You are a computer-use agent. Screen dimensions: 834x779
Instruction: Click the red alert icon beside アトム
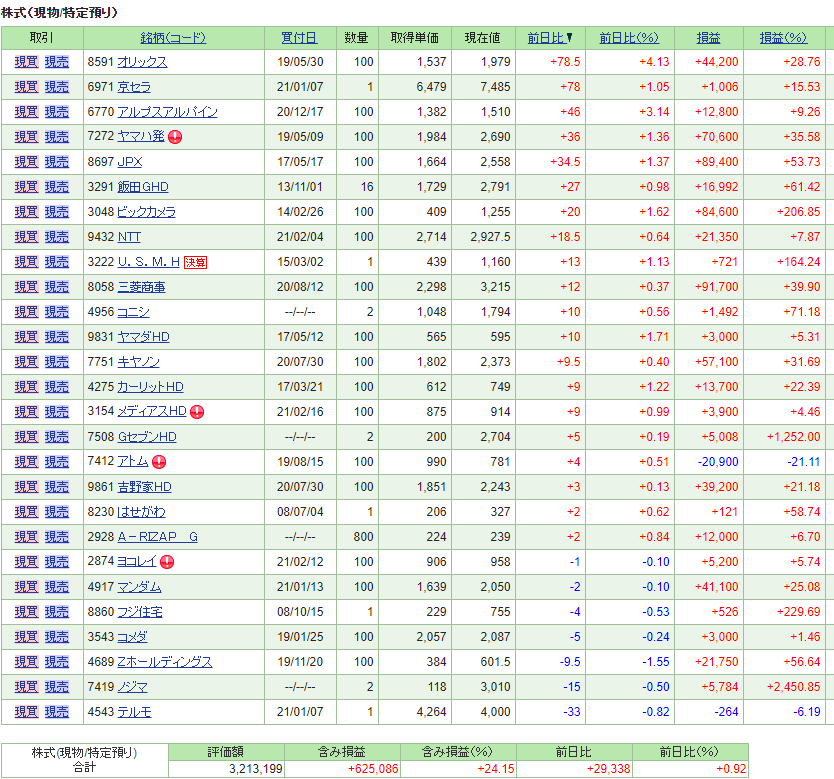click(159, 462)
